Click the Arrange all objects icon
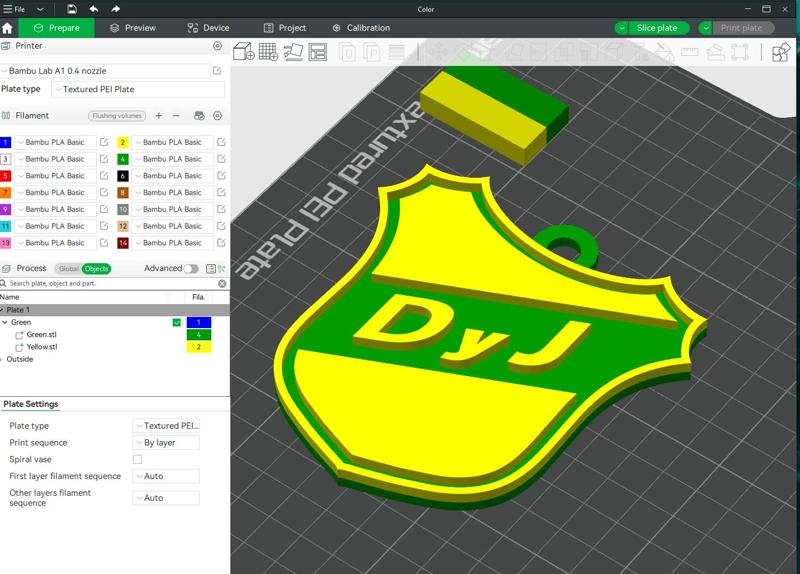 click(x=317, y=52)
